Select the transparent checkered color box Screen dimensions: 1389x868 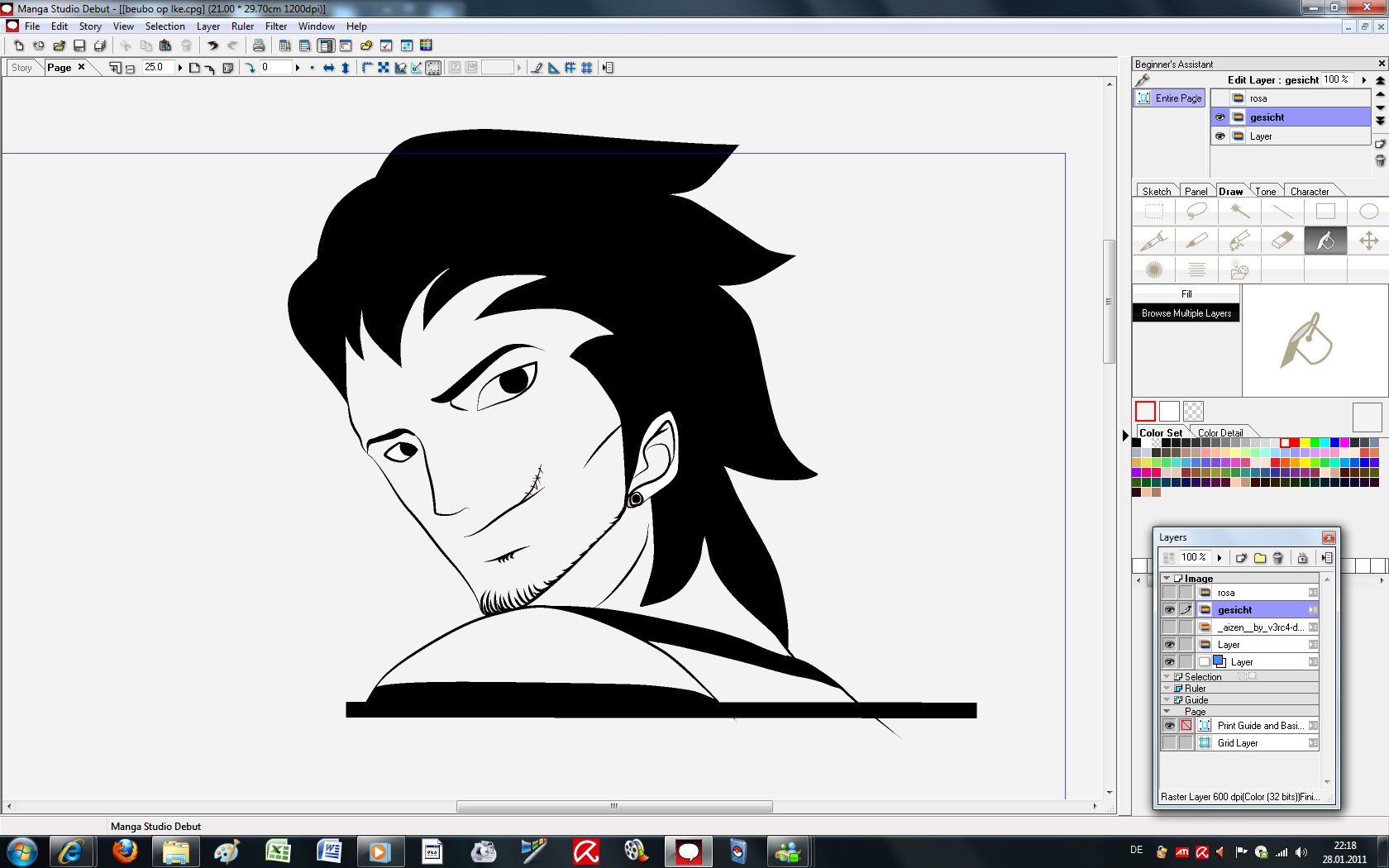(1193, 411)
